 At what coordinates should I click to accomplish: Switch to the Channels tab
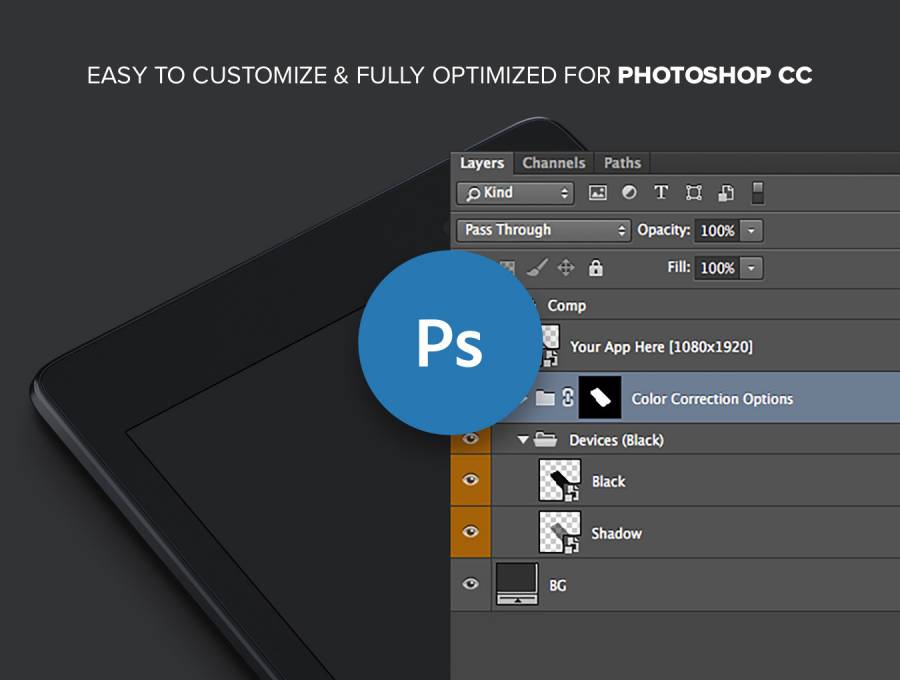click(553, 163)
